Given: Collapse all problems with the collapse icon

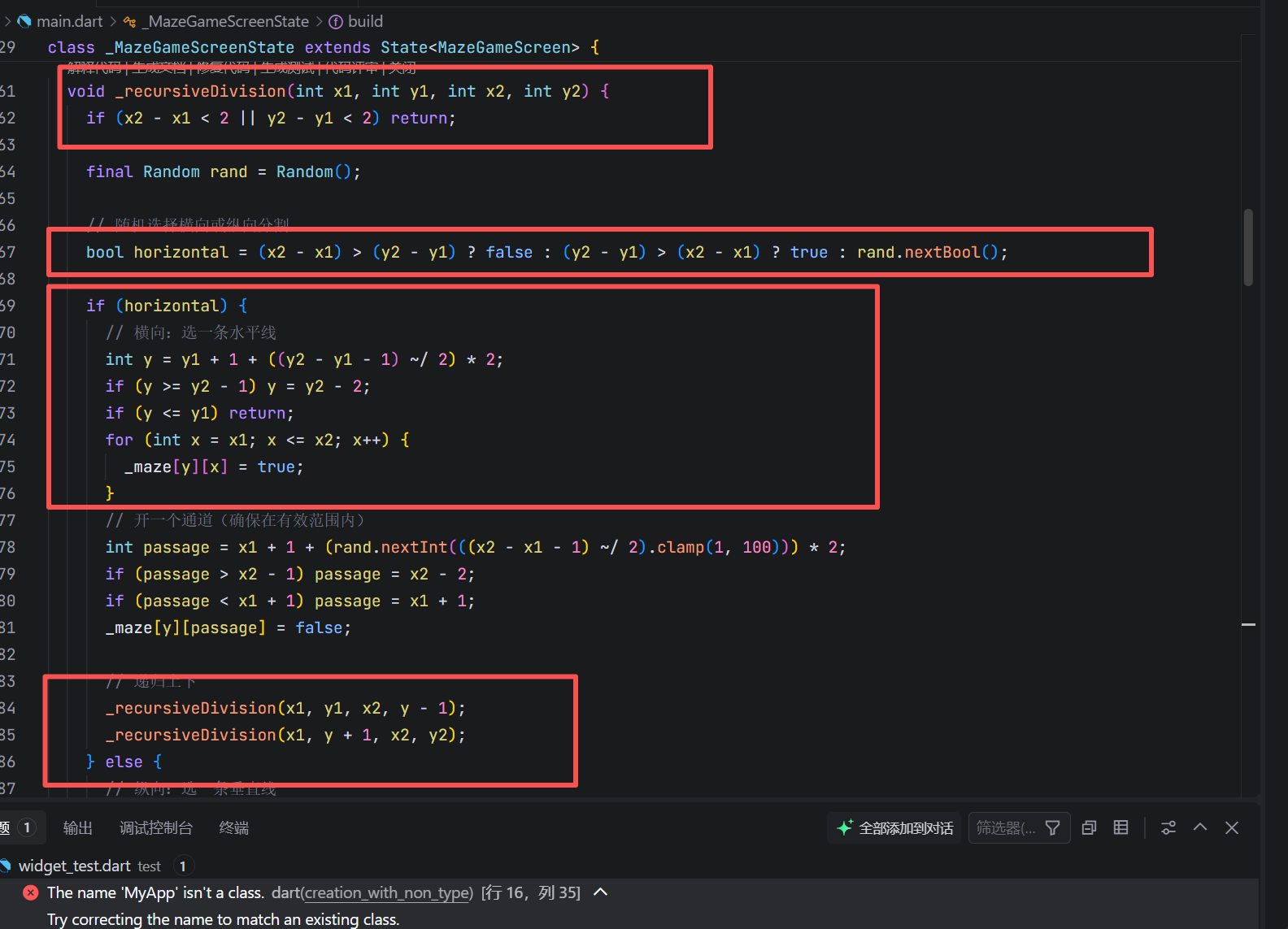Looking at the screenshot, I should 1090,827.
